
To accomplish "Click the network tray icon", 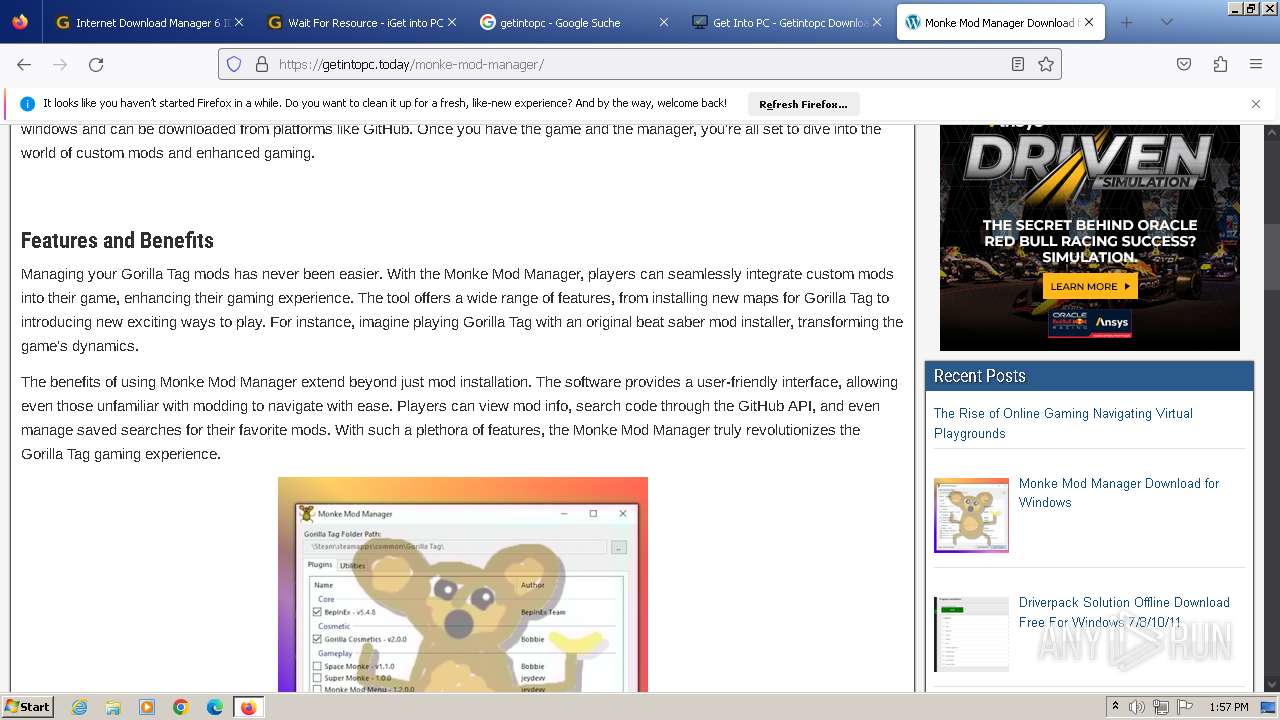I will 1161,707.
